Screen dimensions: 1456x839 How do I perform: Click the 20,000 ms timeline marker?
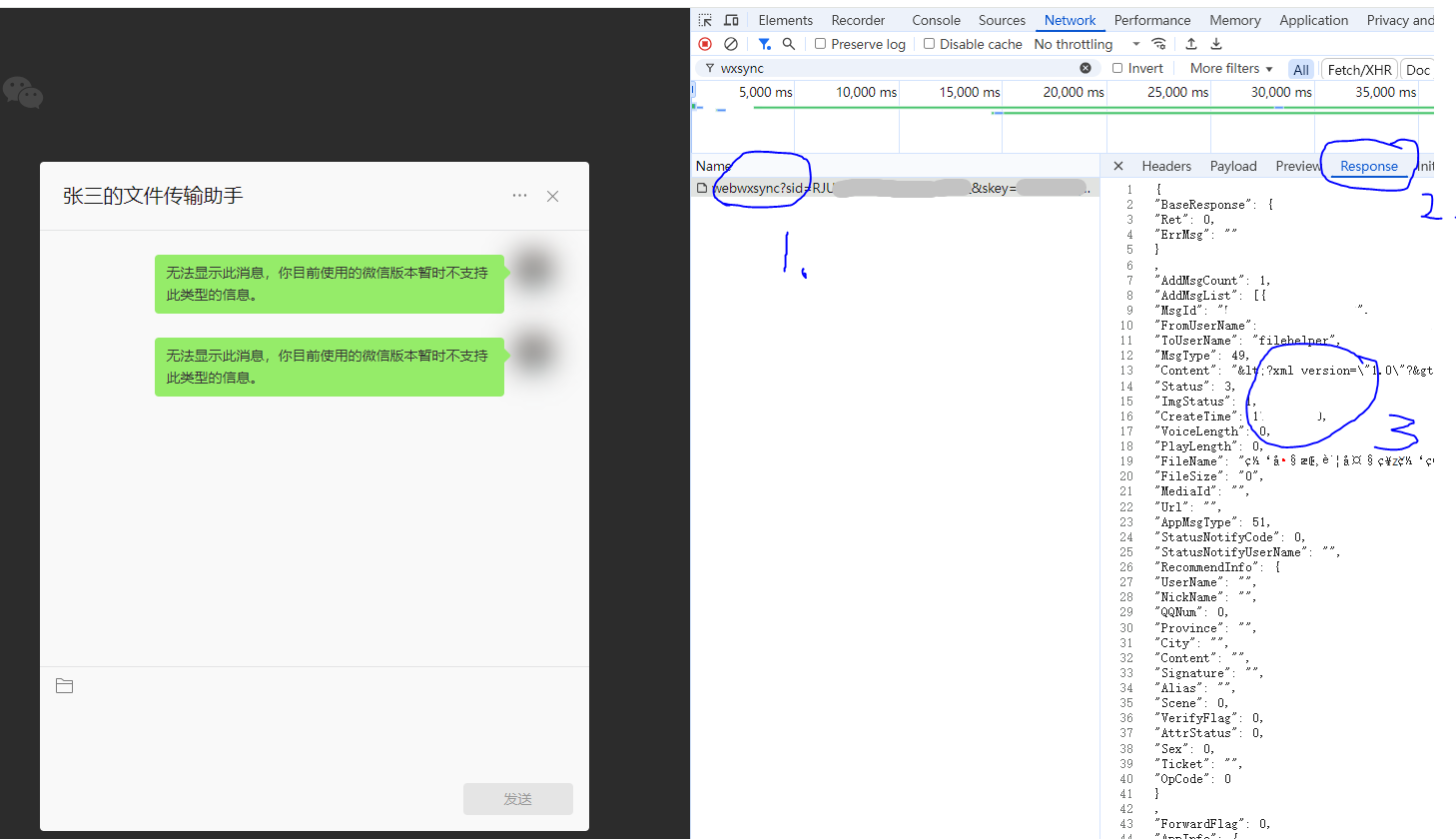(x=1073, y=92)
